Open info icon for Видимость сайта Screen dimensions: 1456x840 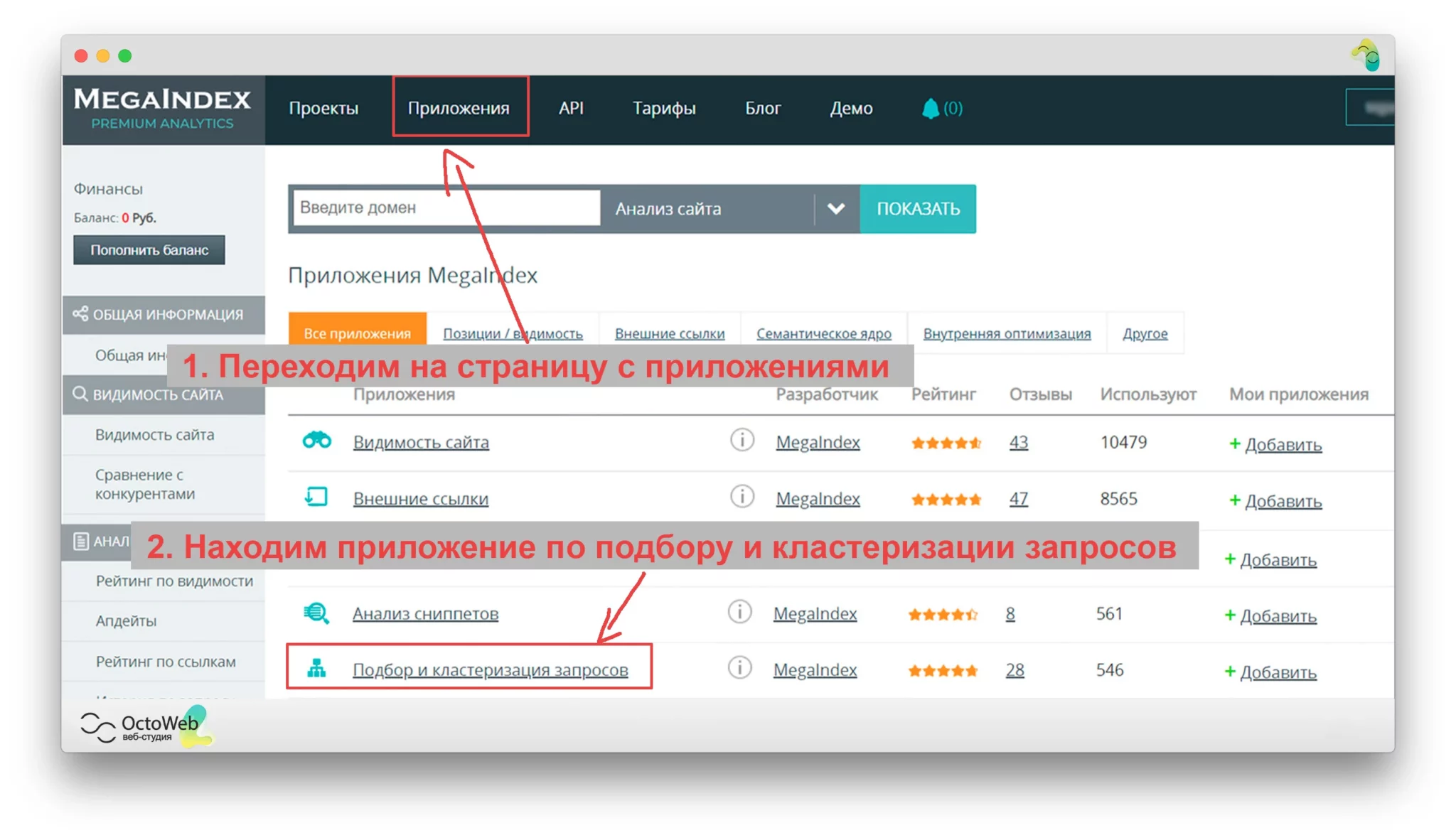[x=742, y=440]
